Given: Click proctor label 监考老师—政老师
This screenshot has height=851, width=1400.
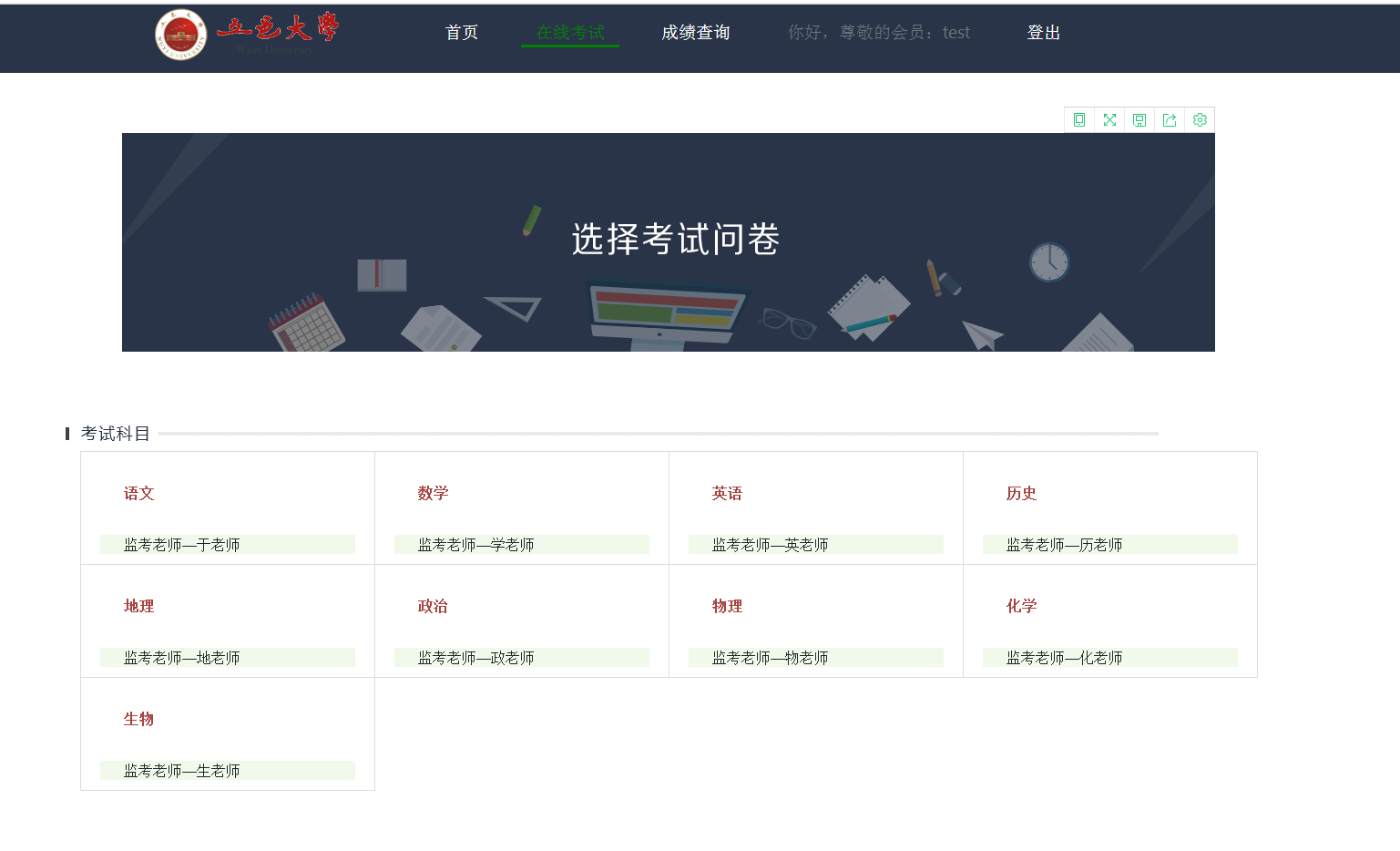Looking at the screenshot, I should (476, 658).
